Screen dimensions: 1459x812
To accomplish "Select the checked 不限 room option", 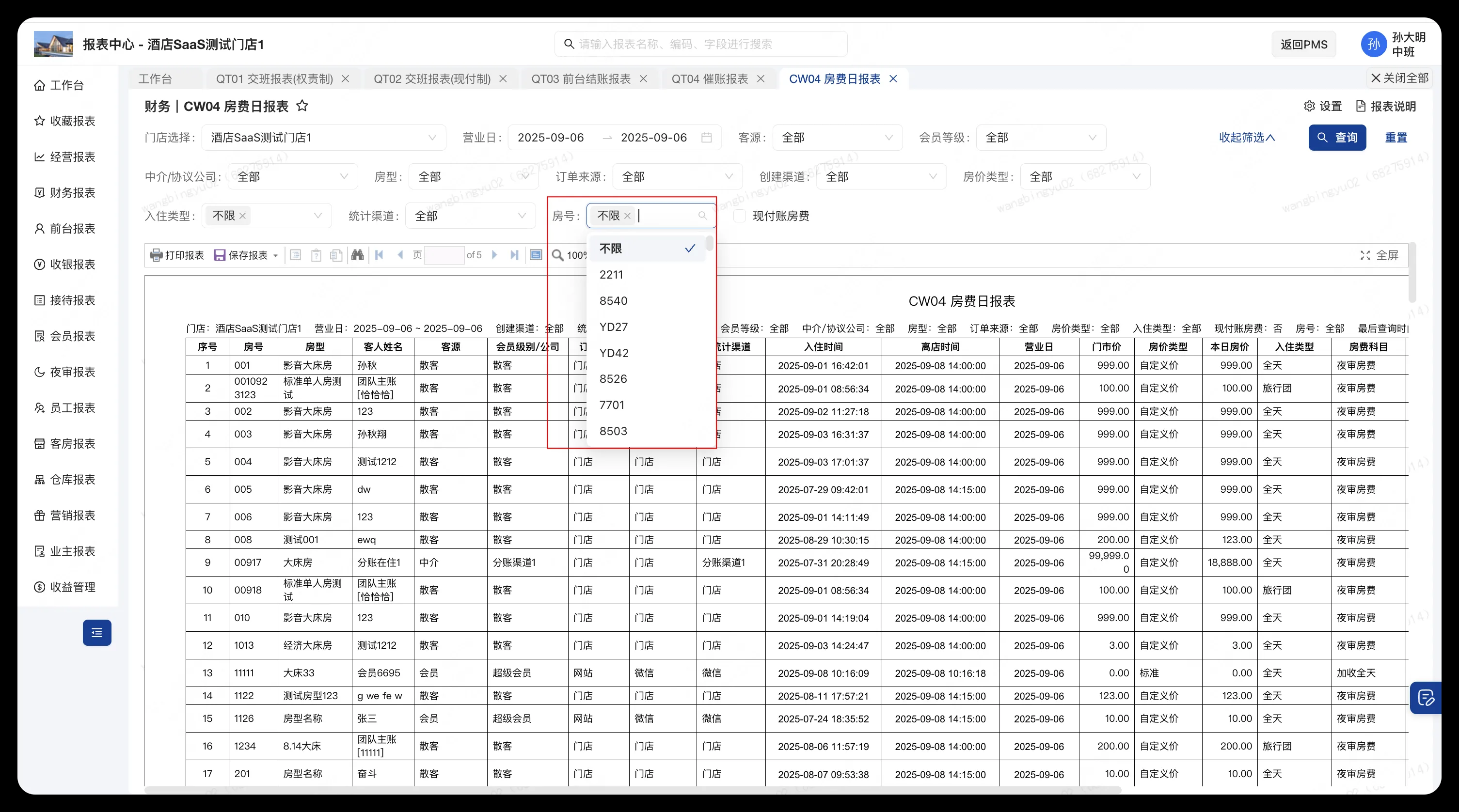I will [x=648, y=249].
